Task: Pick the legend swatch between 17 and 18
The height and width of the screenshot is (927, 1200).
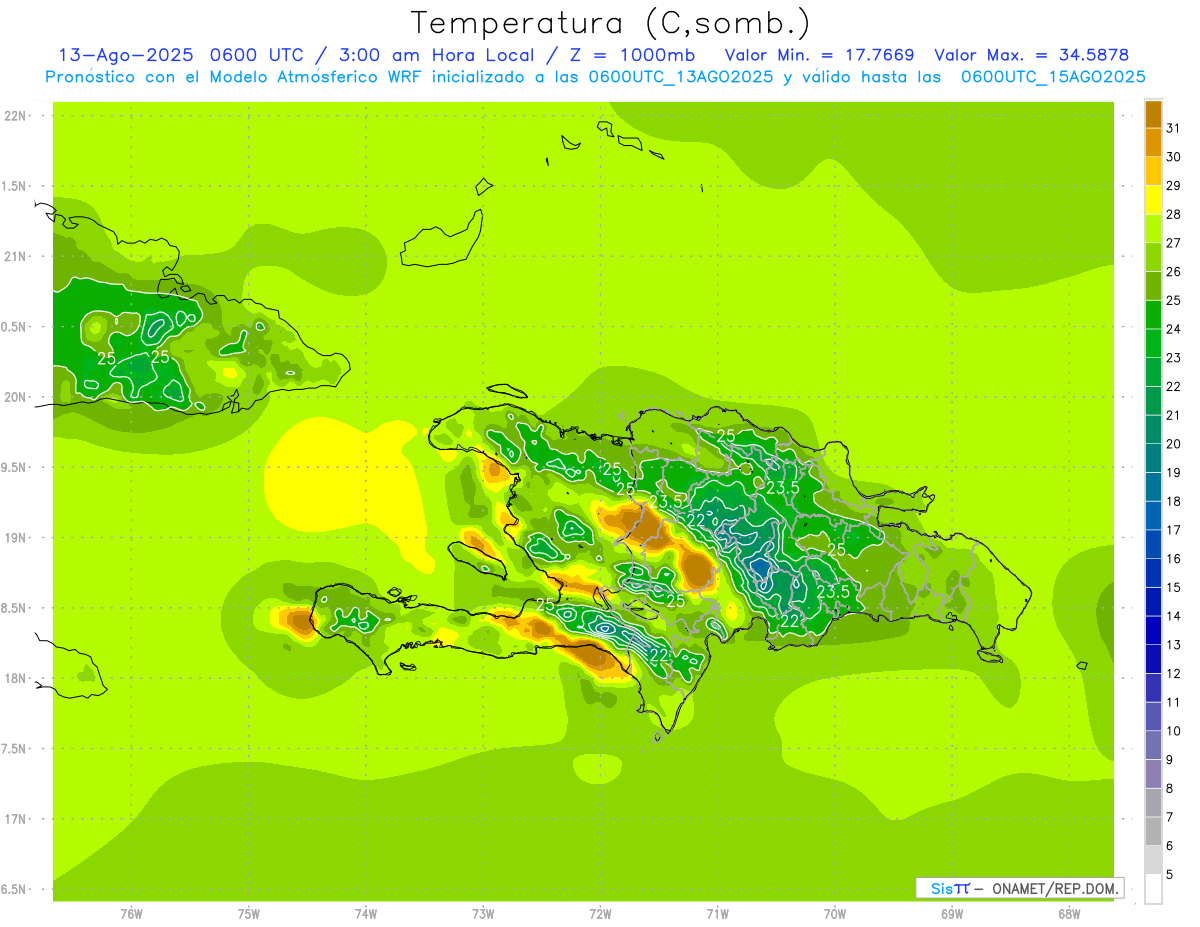Action: pyautogui.click(x=1153, y=516)
